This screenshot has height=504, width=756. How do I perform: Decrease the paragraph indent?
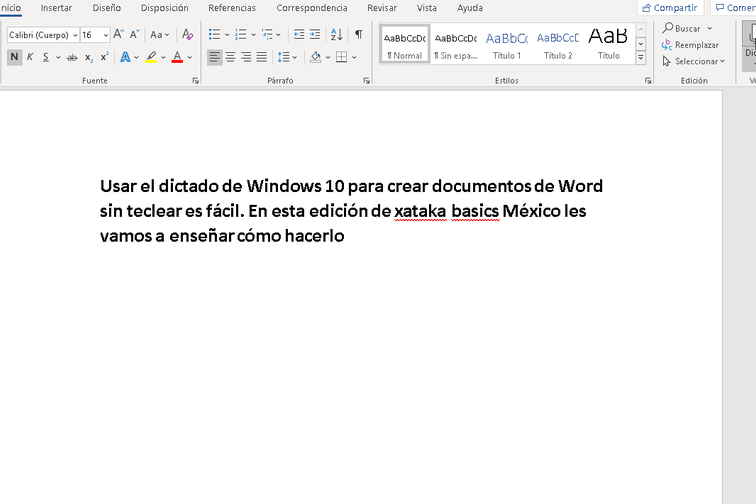click(299, 34)
